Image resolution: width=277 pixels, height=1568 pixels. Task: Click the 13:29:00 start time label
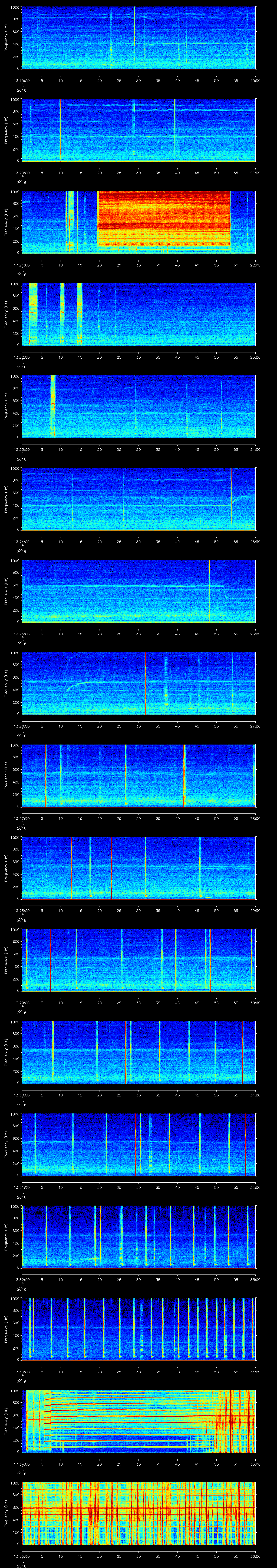pyautogui.click(x=21, y=1003)
